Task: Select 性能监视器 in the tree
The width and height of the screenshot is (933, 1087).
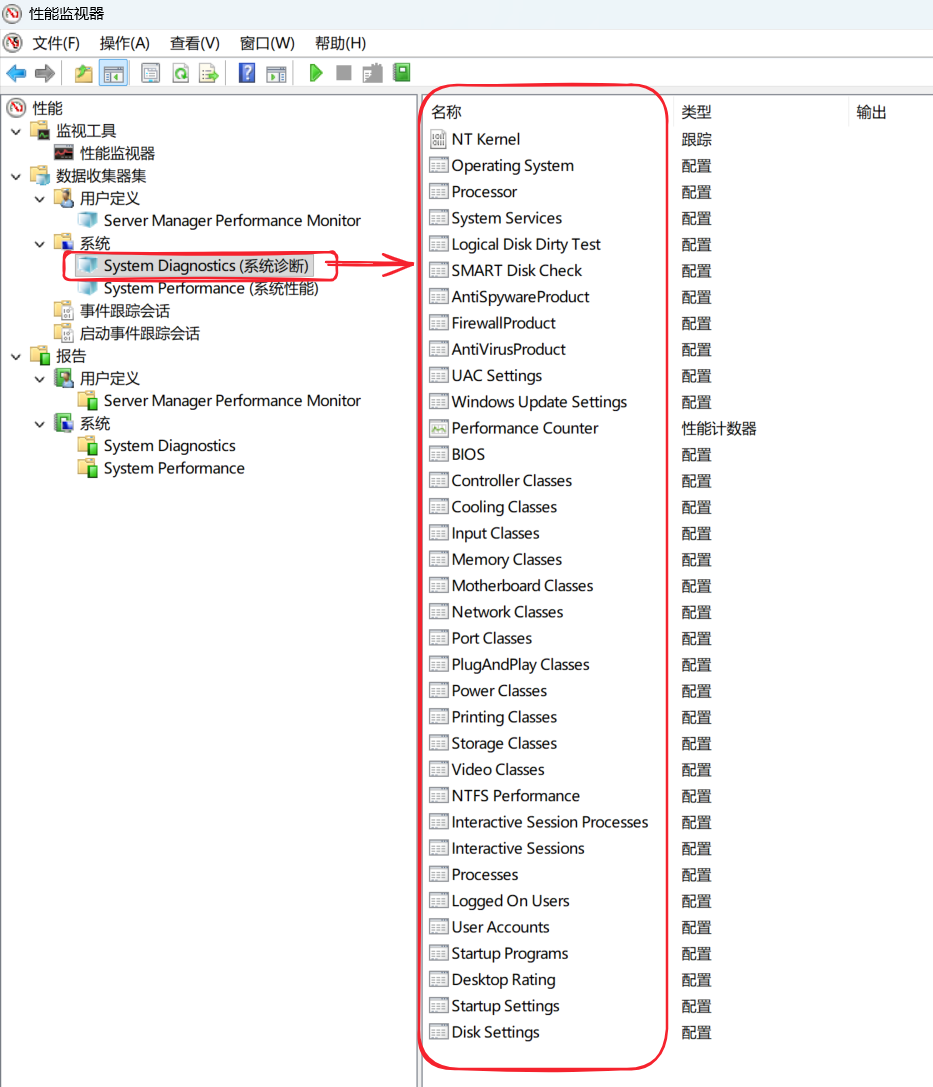Action: pos(117,153)
